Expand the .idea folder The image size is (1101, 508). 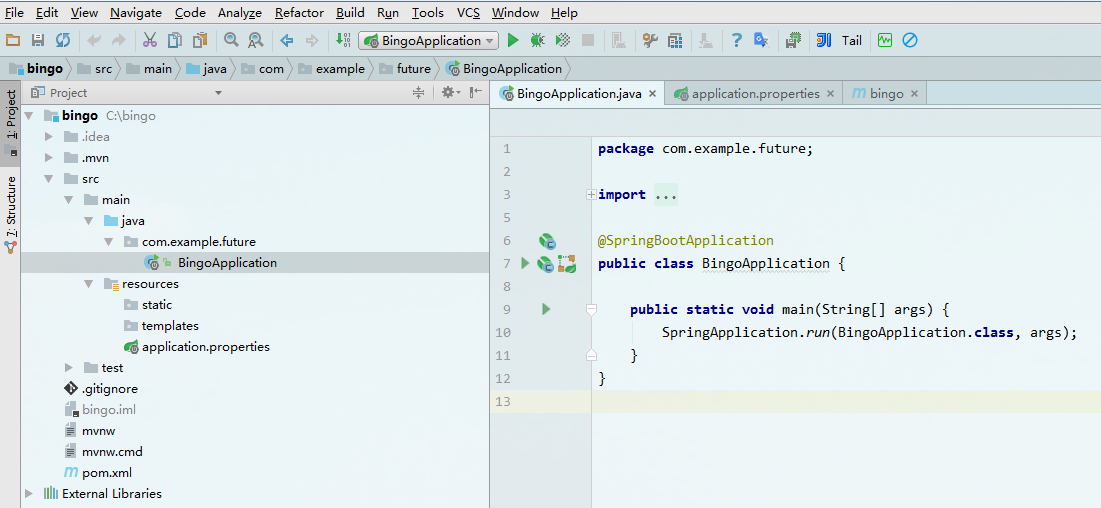click(x=48, y=136)
